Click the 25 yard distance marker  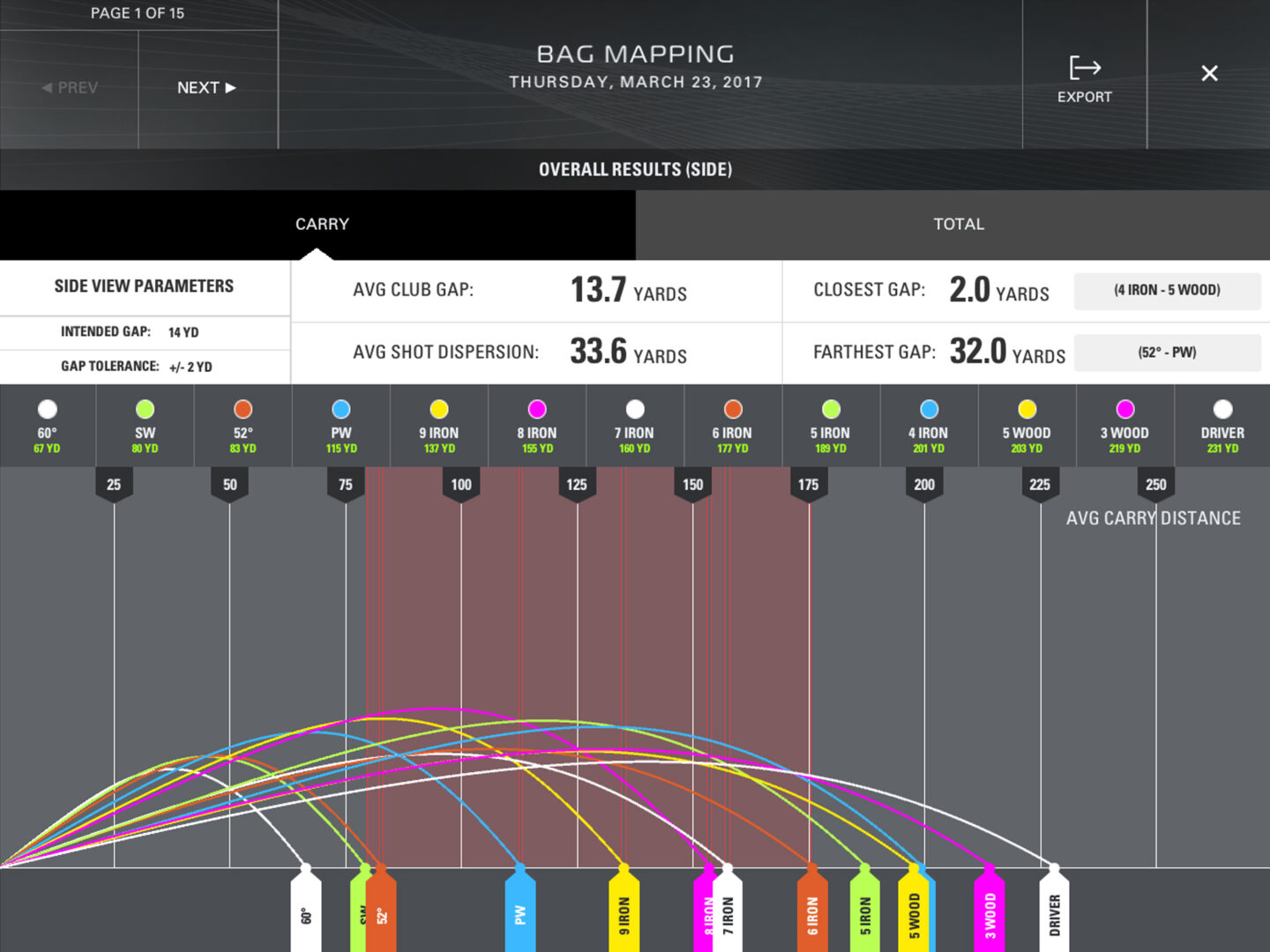[x=114, y=485]
